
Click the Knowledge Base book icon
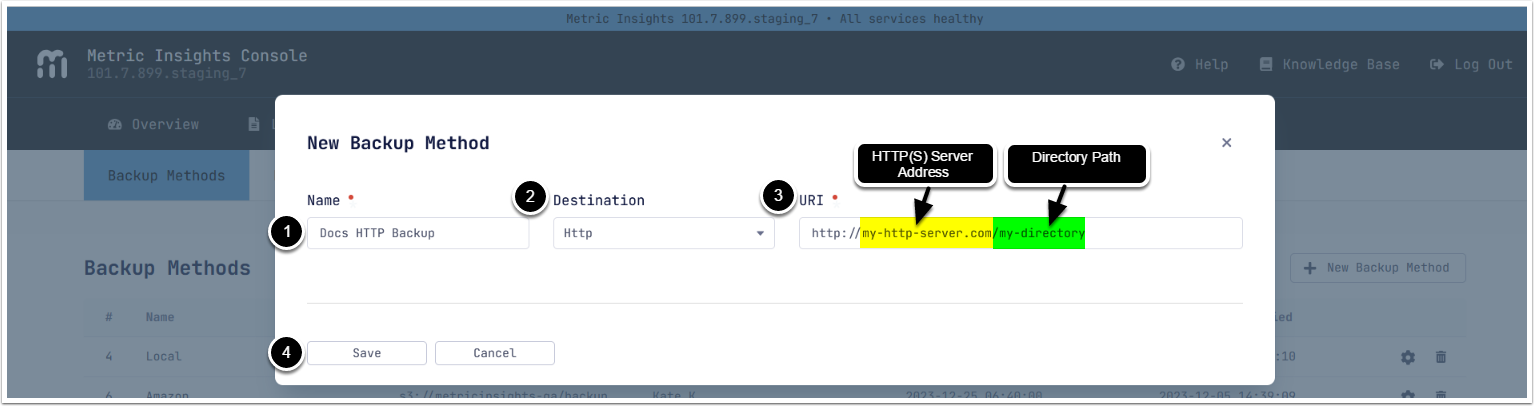tap(1265, 64)
